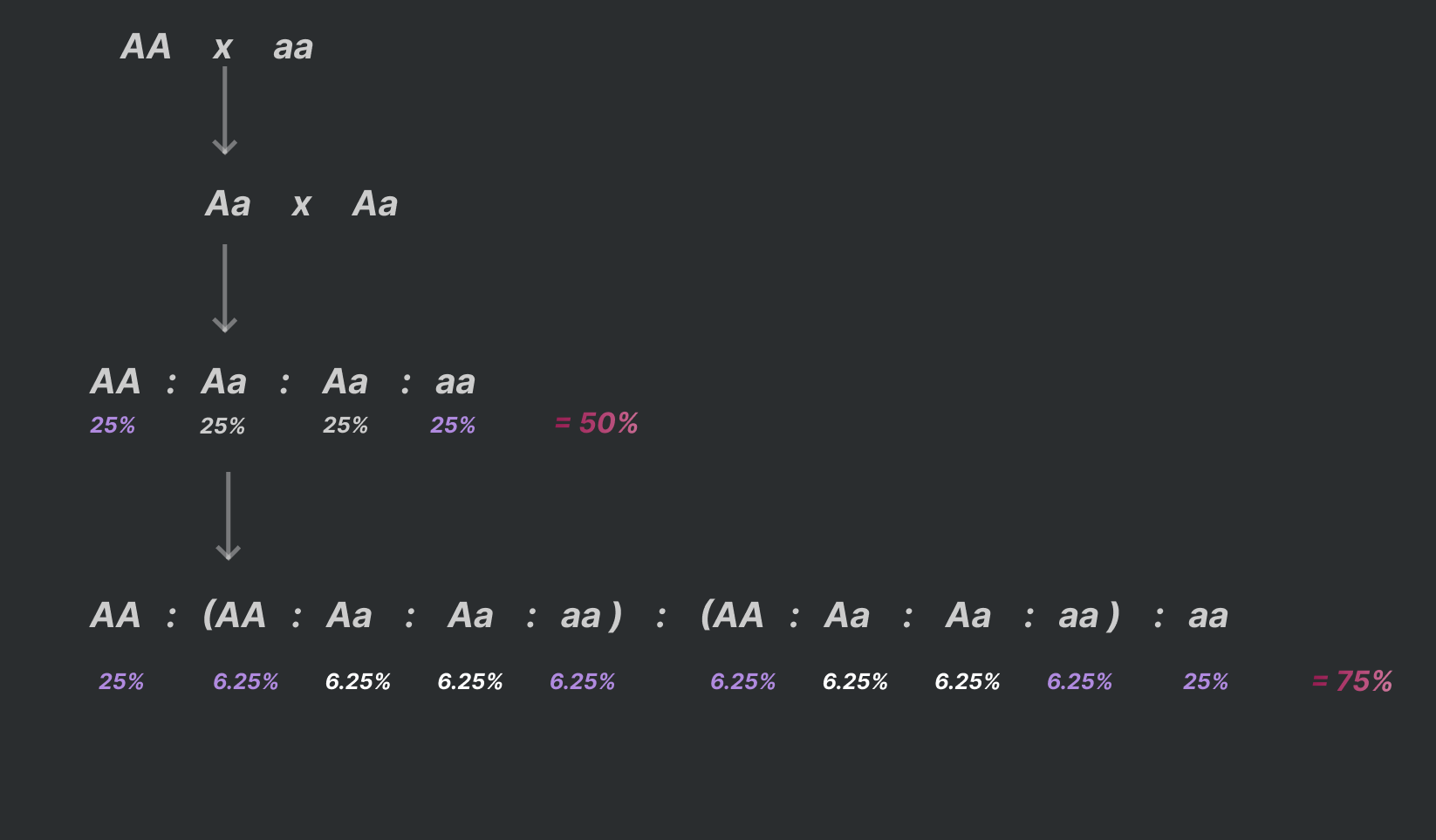This screenshot has height=840, width=1436.
Task: Select the pink '= 50%' result text
Action: (x=597, y=423)
